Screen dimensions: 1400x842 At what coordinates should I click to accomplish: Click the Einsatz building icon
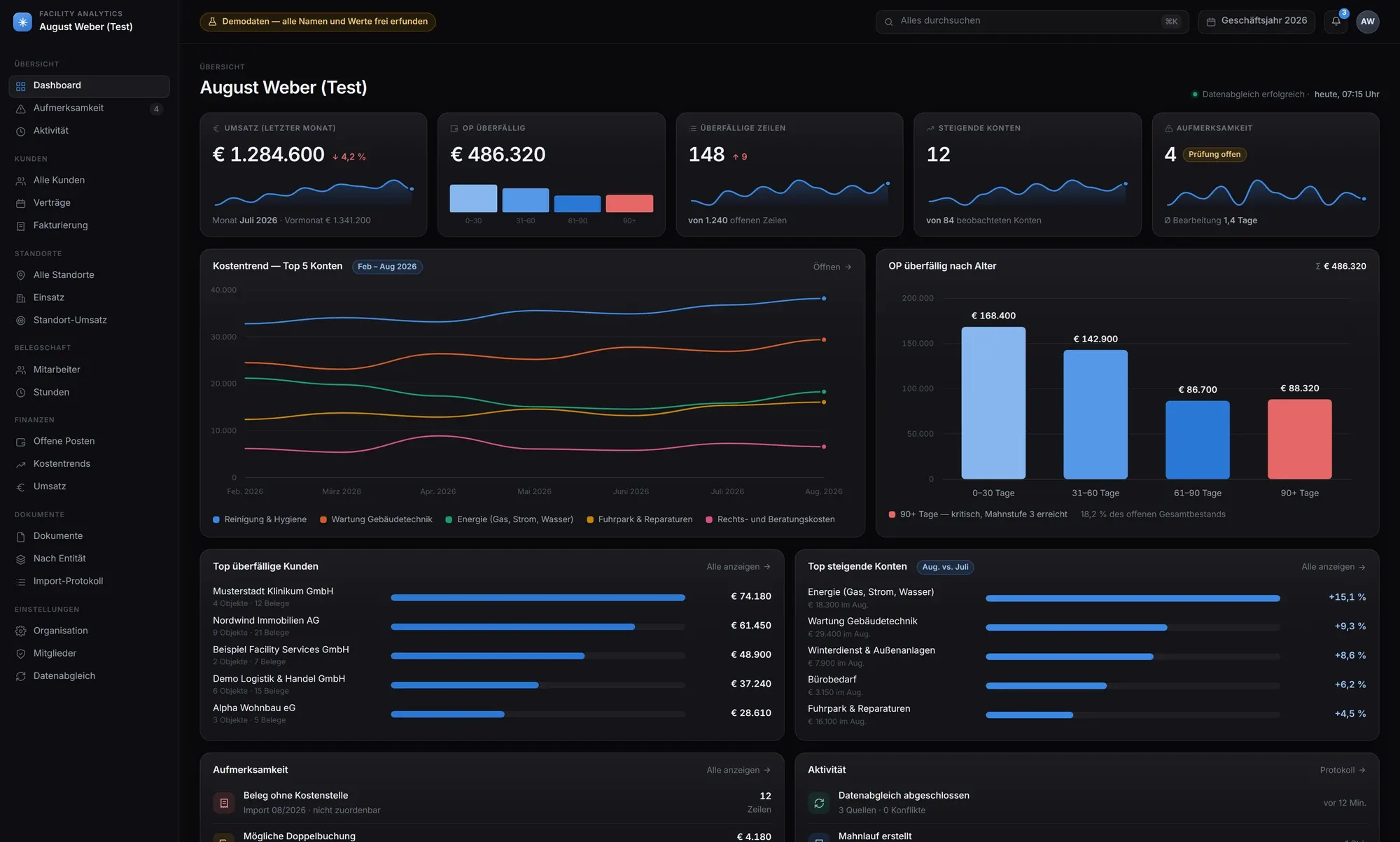[x=21, y=298]
